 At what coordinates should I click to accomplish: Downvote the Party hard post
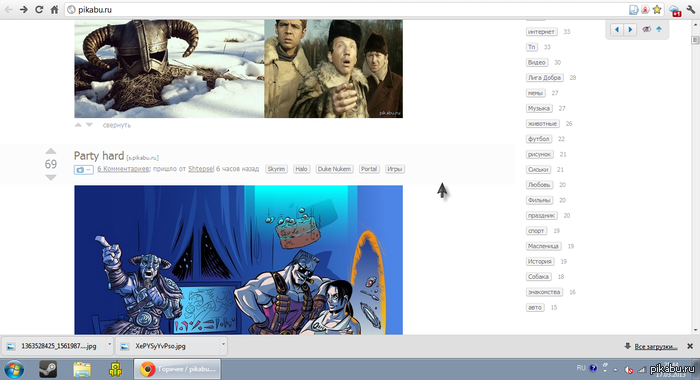point(51,177)
